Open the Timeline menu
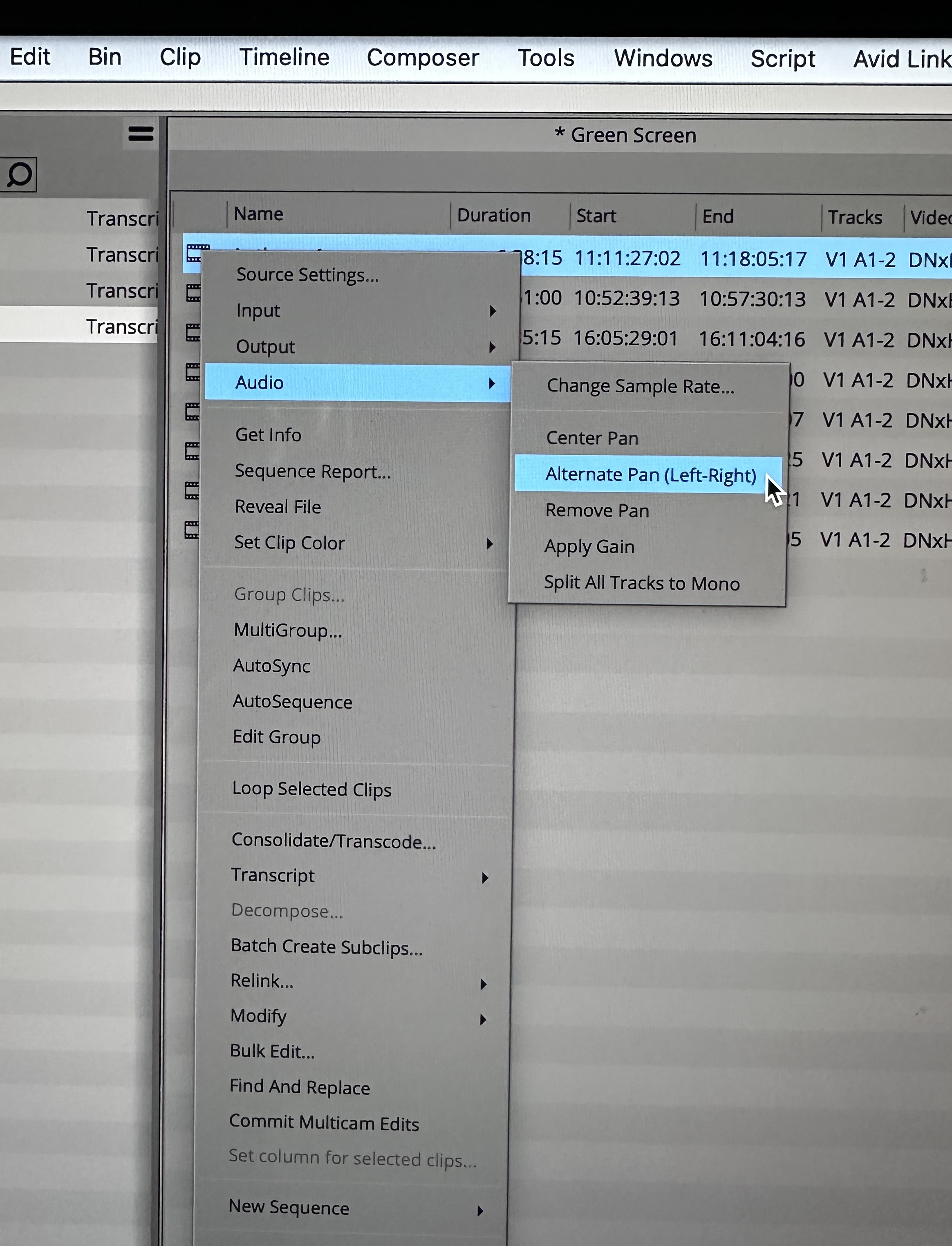 click(284, 57)
